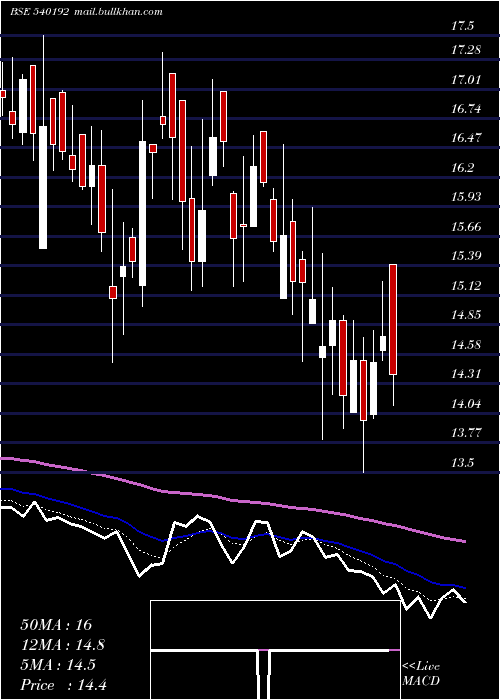Click the BSE 540192 ticker label
The image size is (500, 700).
40,12
